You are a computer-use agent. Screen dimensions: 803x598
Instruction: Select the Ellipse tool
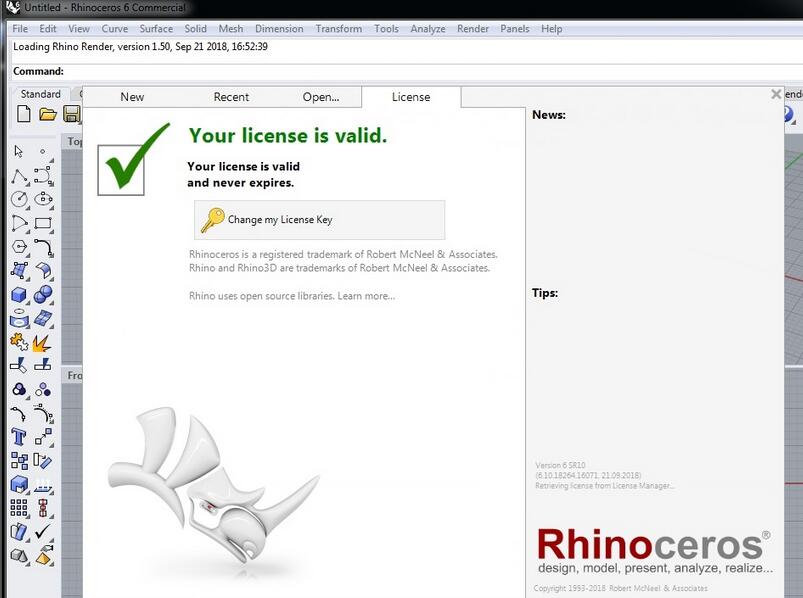44,199
